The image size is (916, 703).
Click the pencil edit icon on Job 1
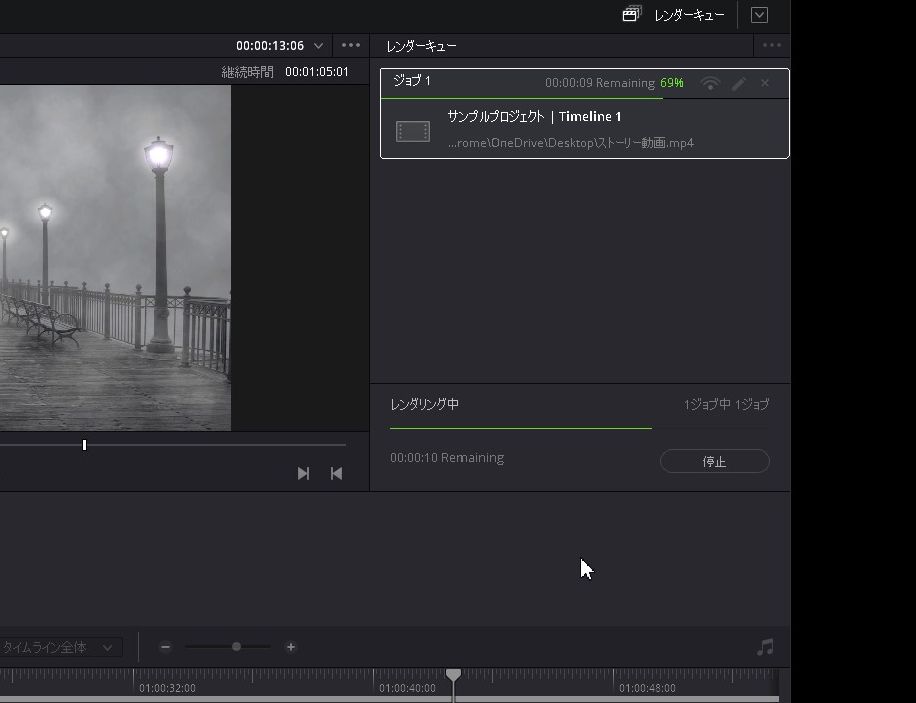click(738, 84)
